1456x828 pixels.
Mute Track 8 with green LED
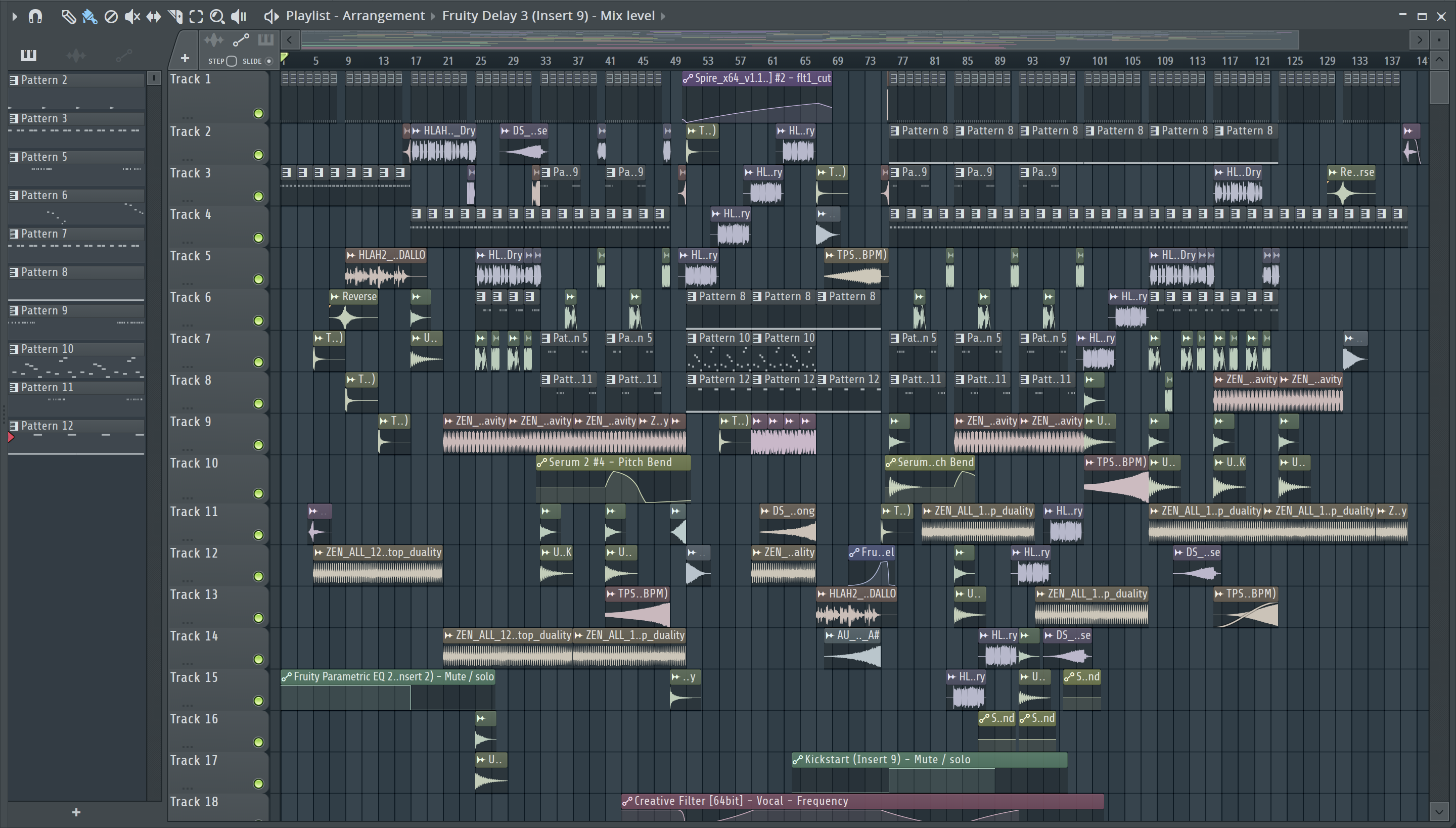(259, 404)
